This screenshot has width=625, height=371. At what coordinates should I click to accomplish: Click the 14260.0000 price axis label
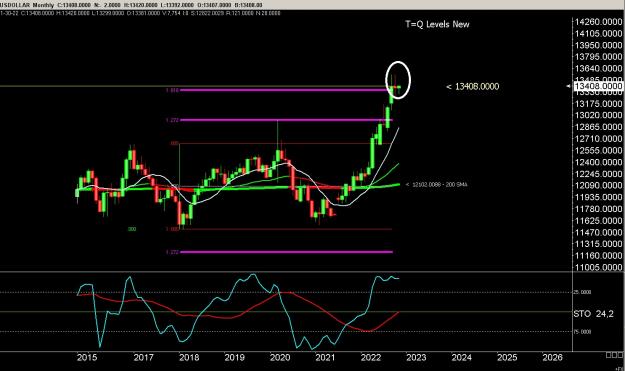pos(598,22)
